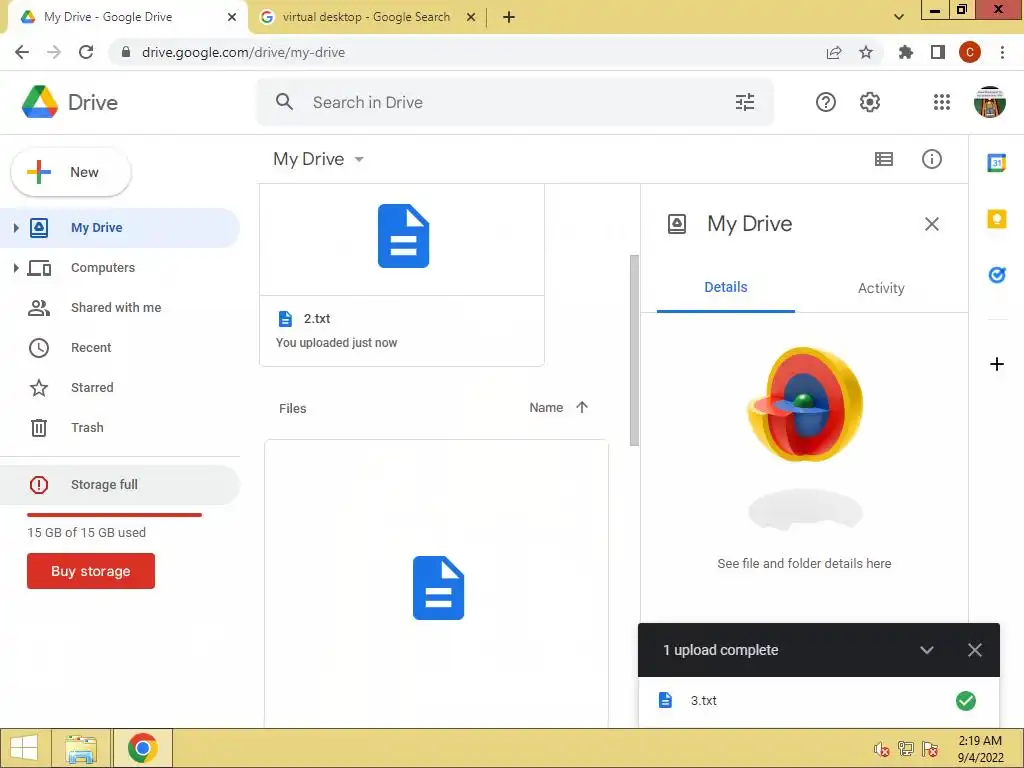Click the Get Add-ons plus icon
This screenshot has height=768, width=1024.
coord(997,364)
